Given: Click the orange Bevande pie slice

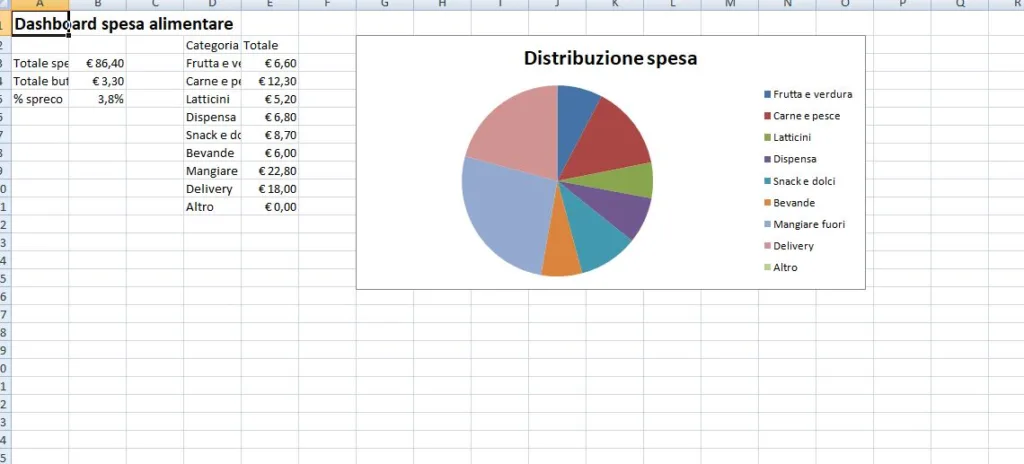Looking at the screenshot, I should click(x=562, y=259).
